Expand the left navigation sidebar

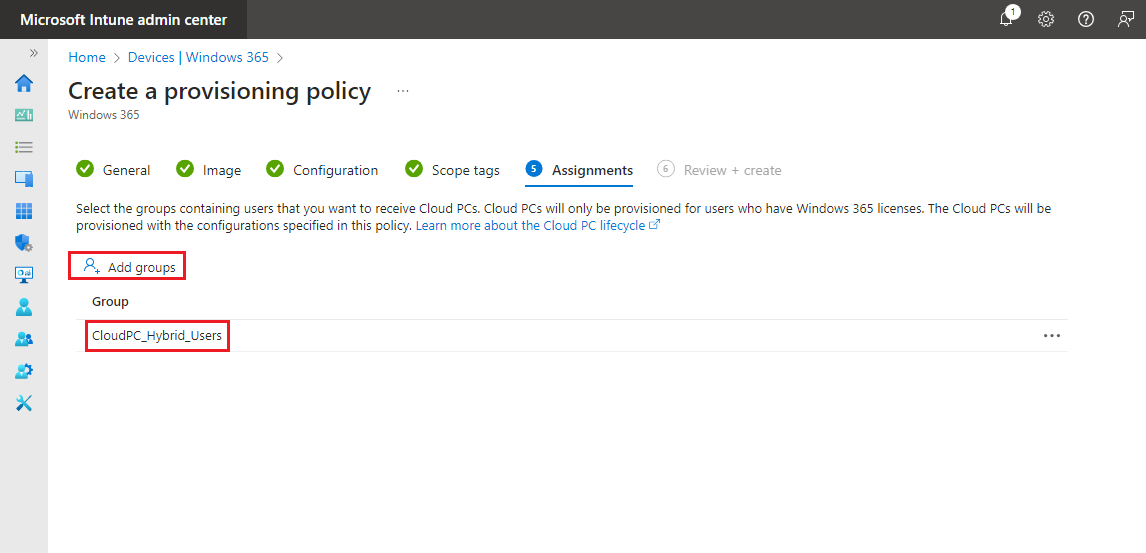tap(34, 53)
